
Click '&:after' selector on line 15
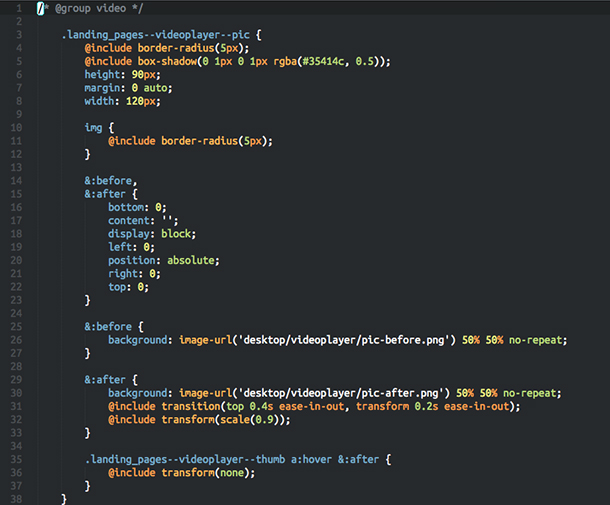105,194
